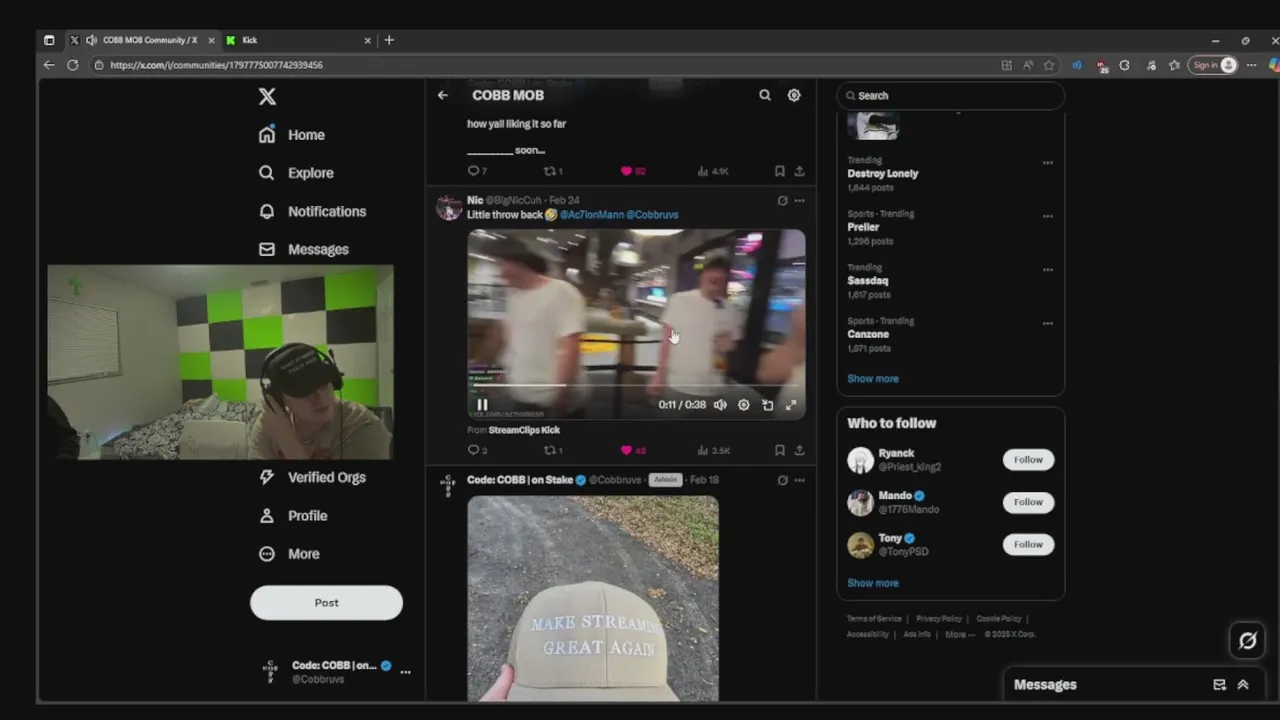Open the Home feed
This screenshot has height=720, width=1280.
(292, 135)
